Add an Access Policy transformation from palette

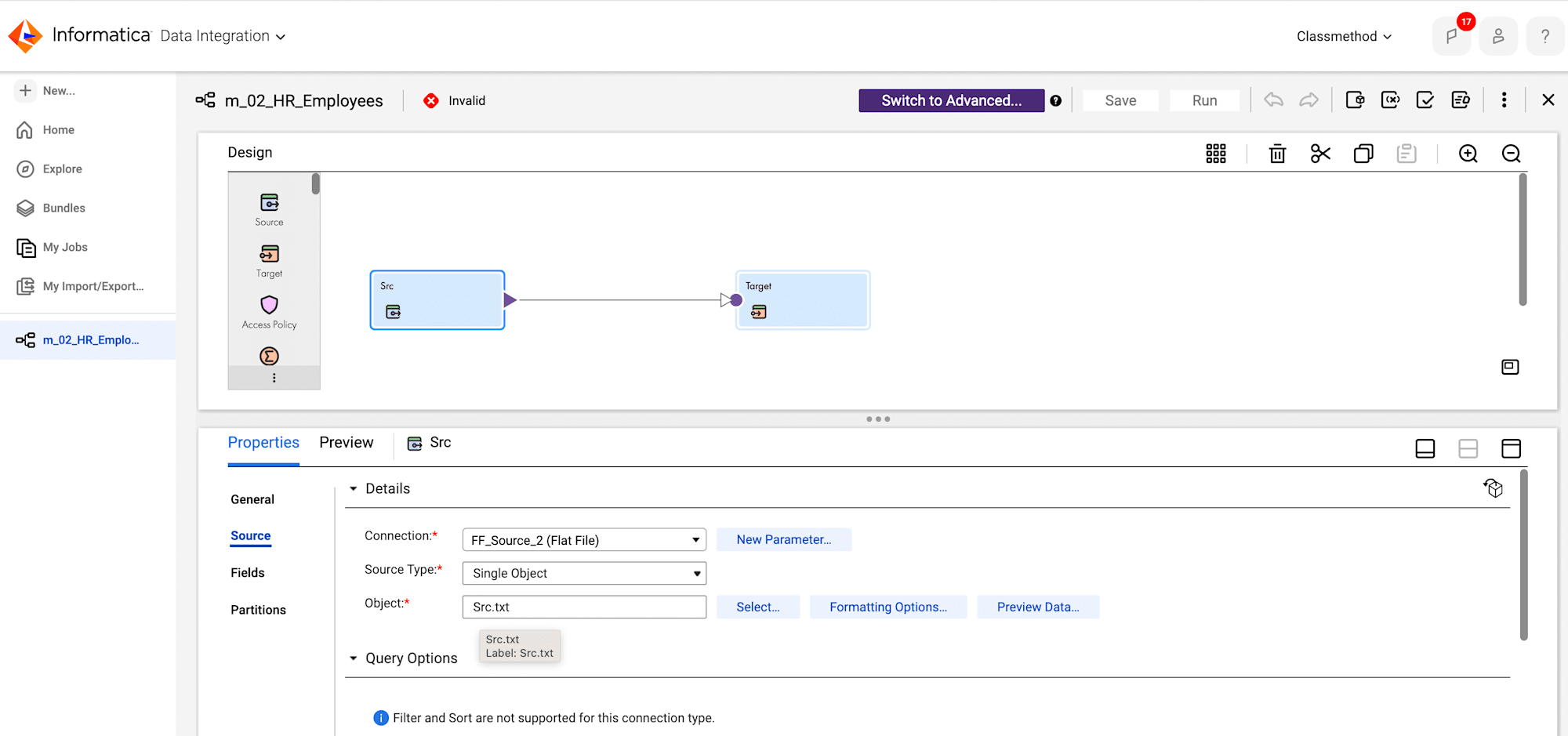(270, 312)
